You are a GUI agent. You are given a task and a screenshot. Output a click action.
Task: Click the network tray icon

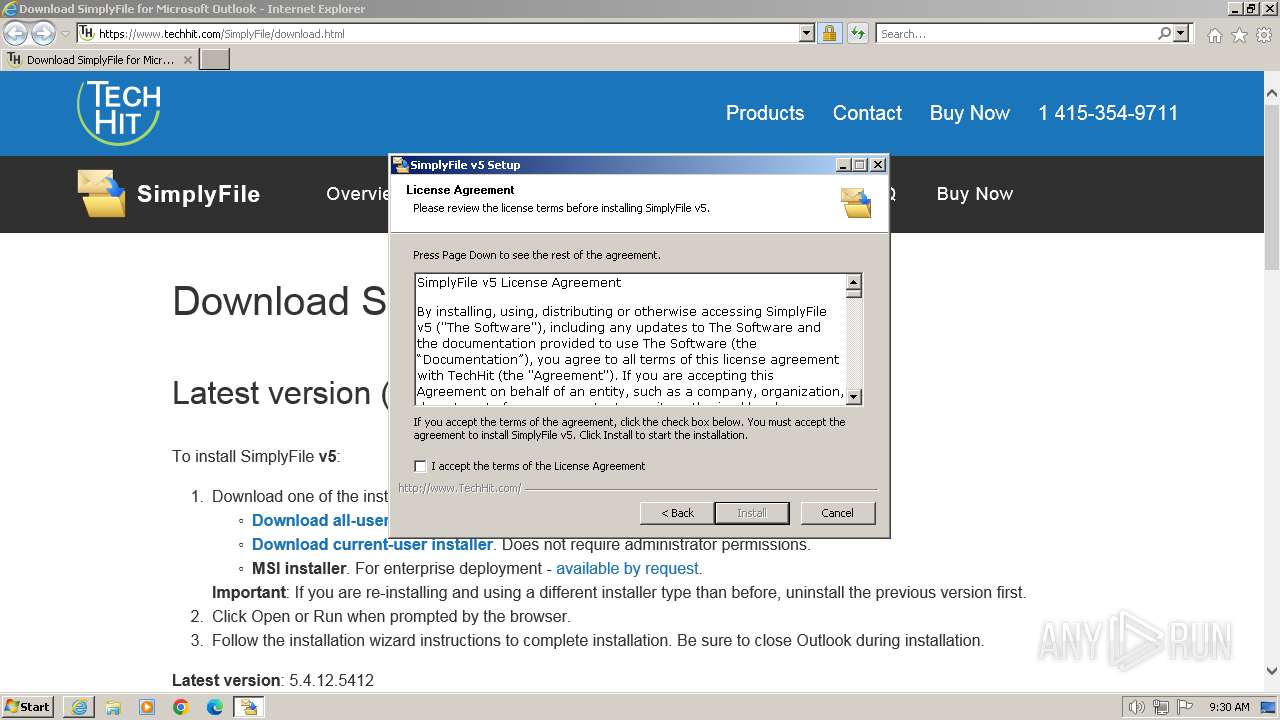pyautogui.click(x=1161, y=707)
